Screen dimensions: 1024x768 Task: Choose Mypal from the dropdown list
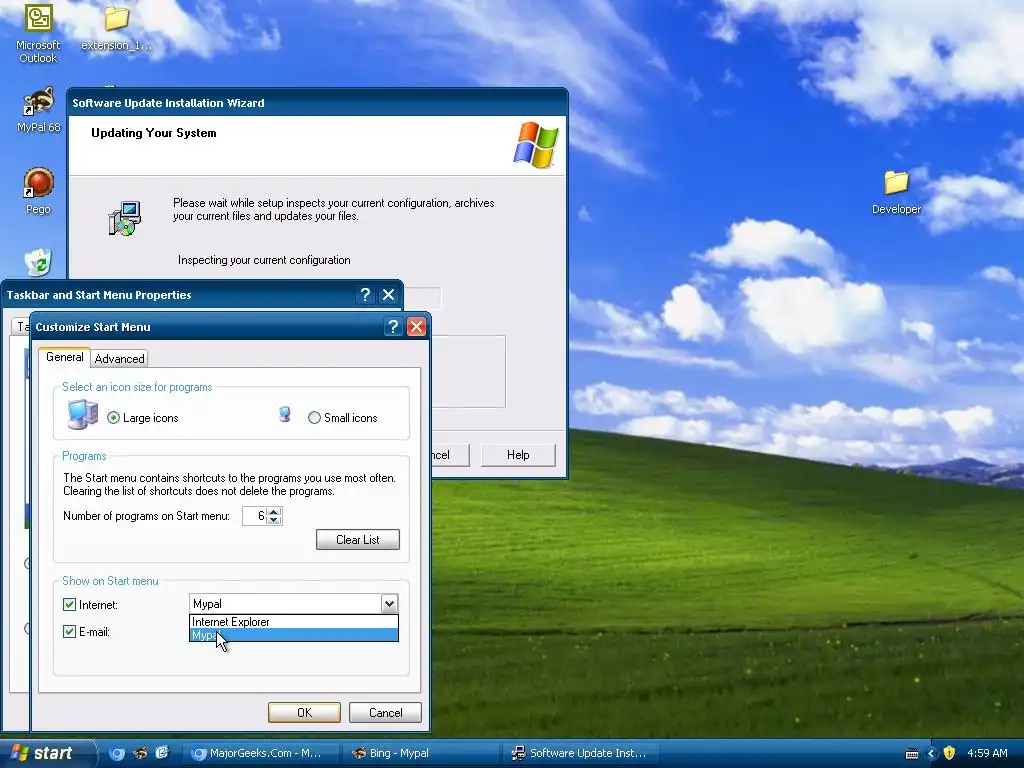tap(294, 635)
